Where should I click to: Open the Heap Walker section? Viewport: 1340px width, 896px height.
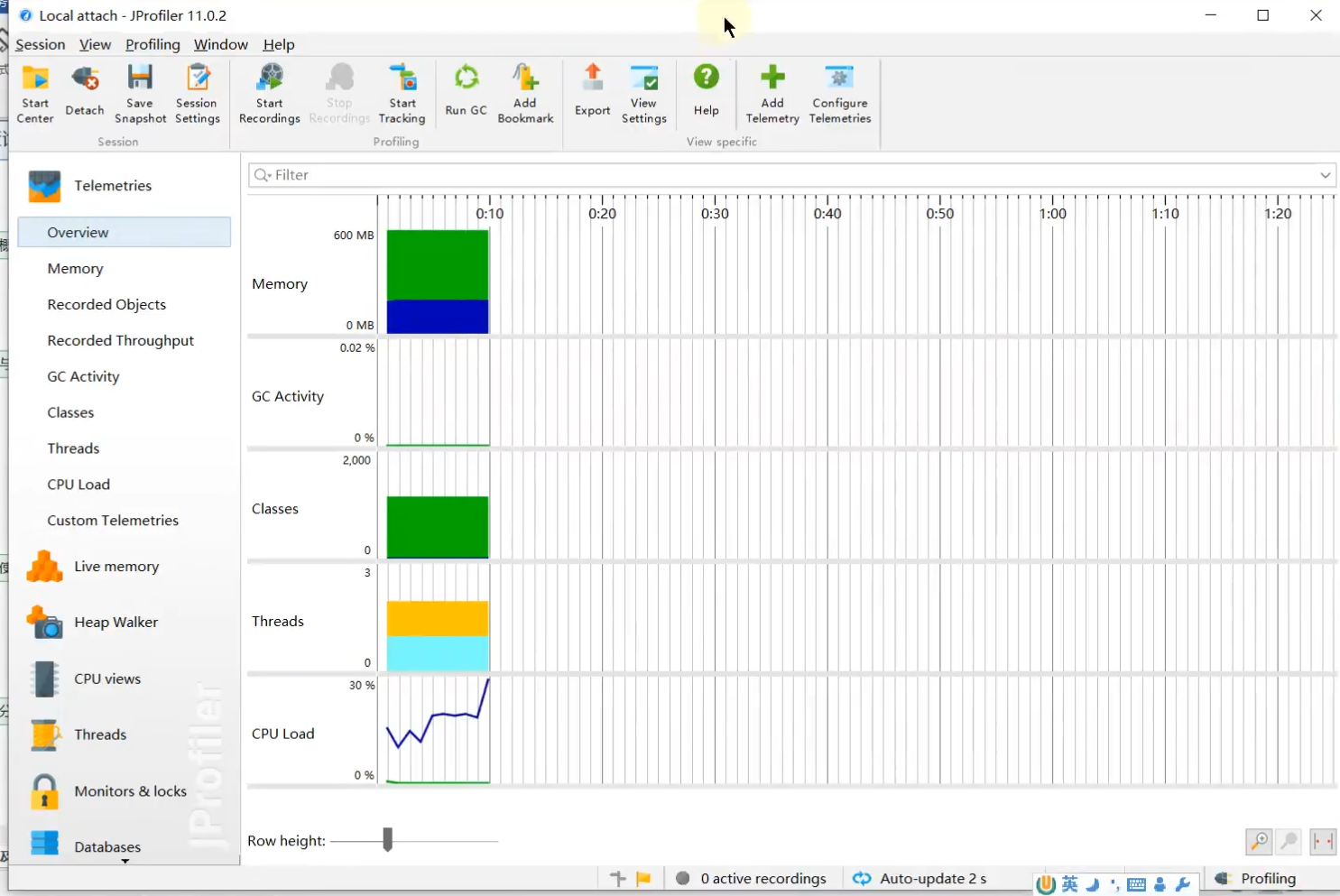tap(116, 623)
